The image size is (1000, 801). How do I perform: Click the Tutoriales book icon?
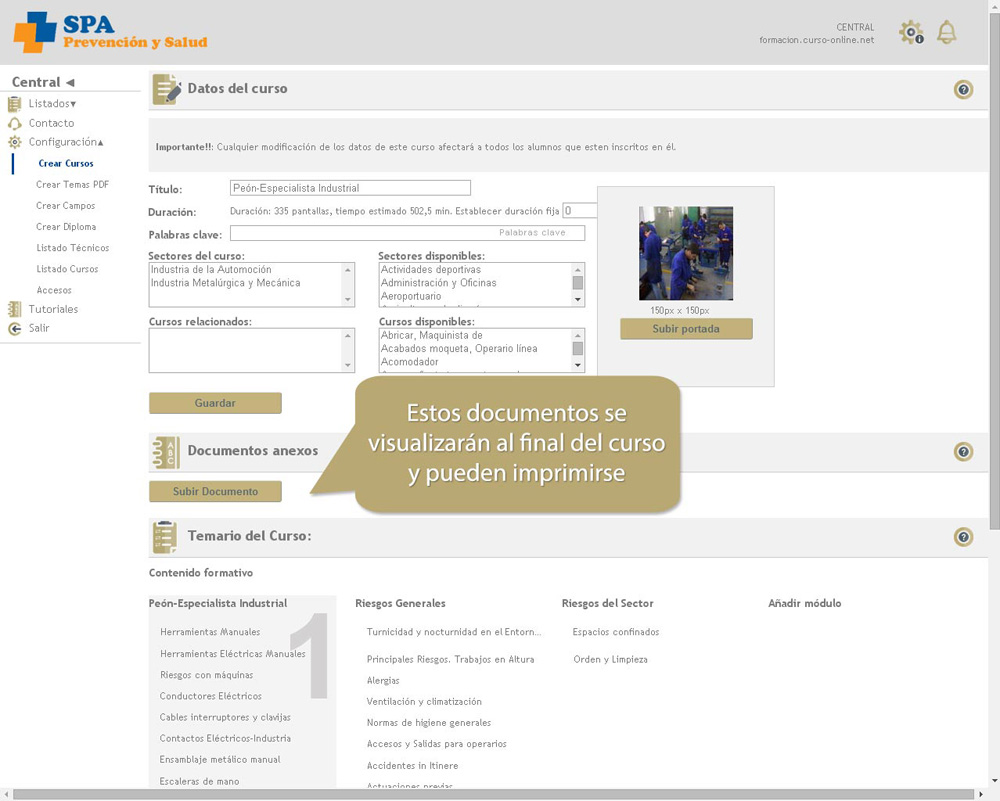14,309
